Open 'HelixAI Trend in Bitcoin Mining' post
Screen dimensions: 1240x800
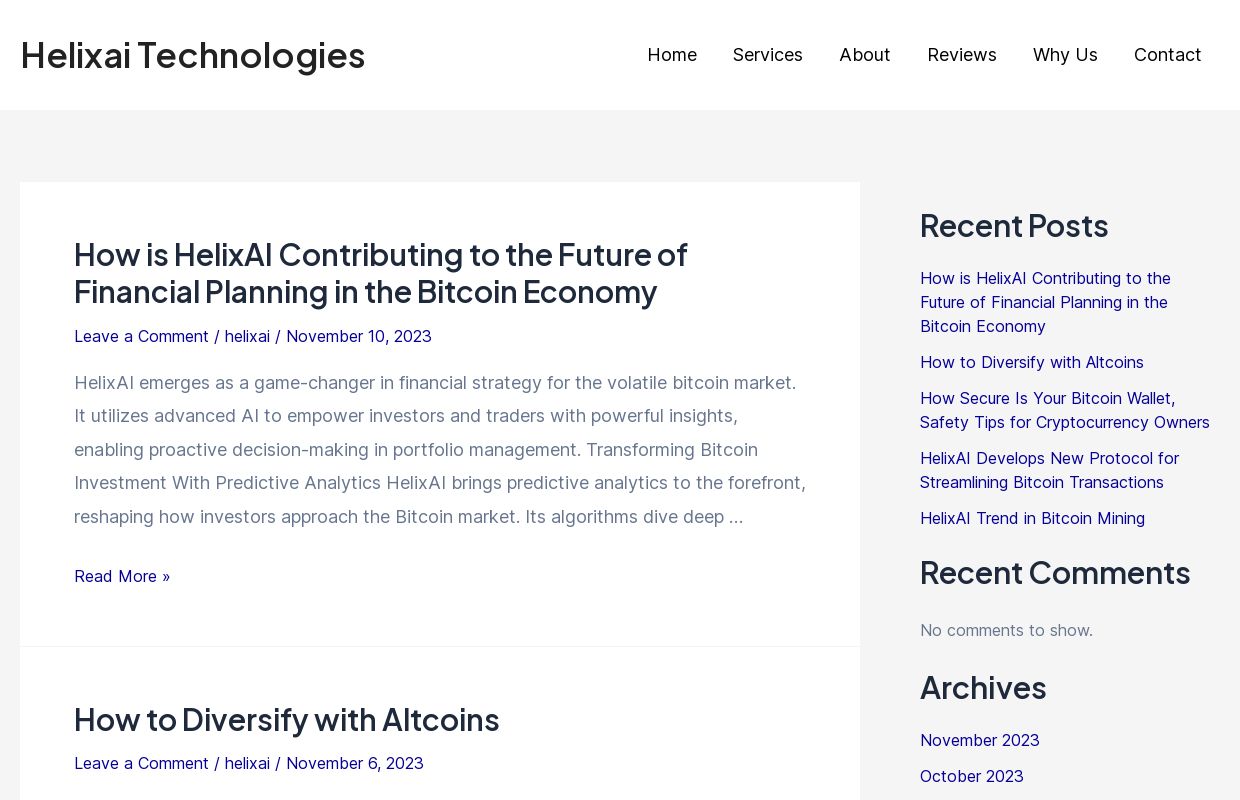click(1032, 518)
